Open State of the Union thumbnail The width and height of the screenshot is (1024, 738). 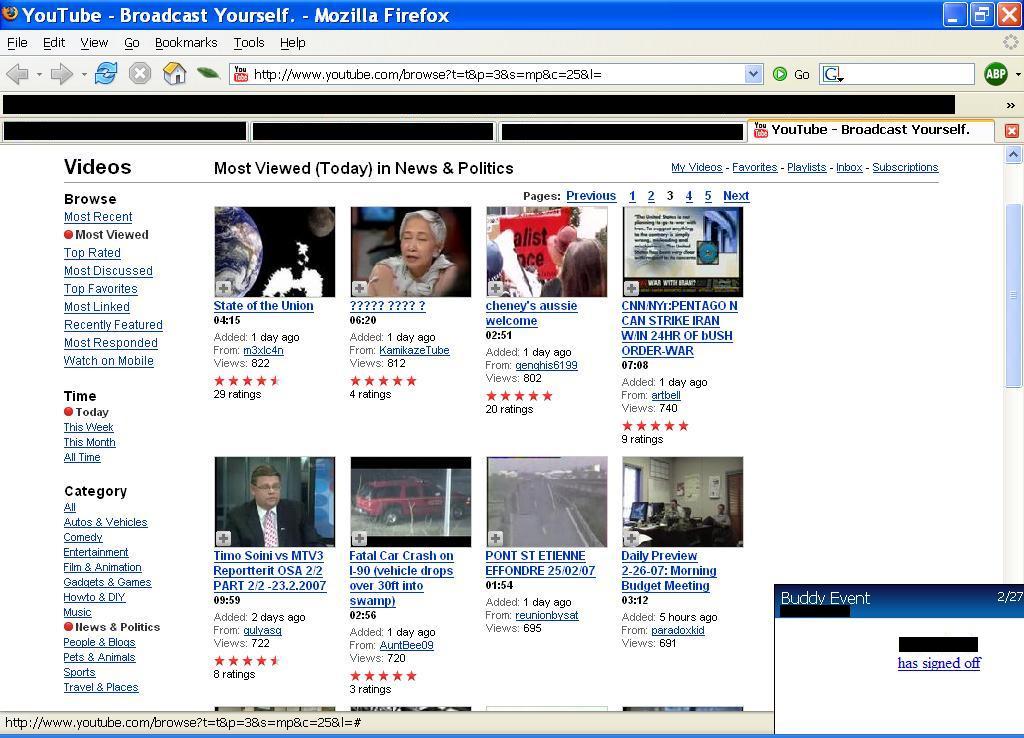[274, 252]
